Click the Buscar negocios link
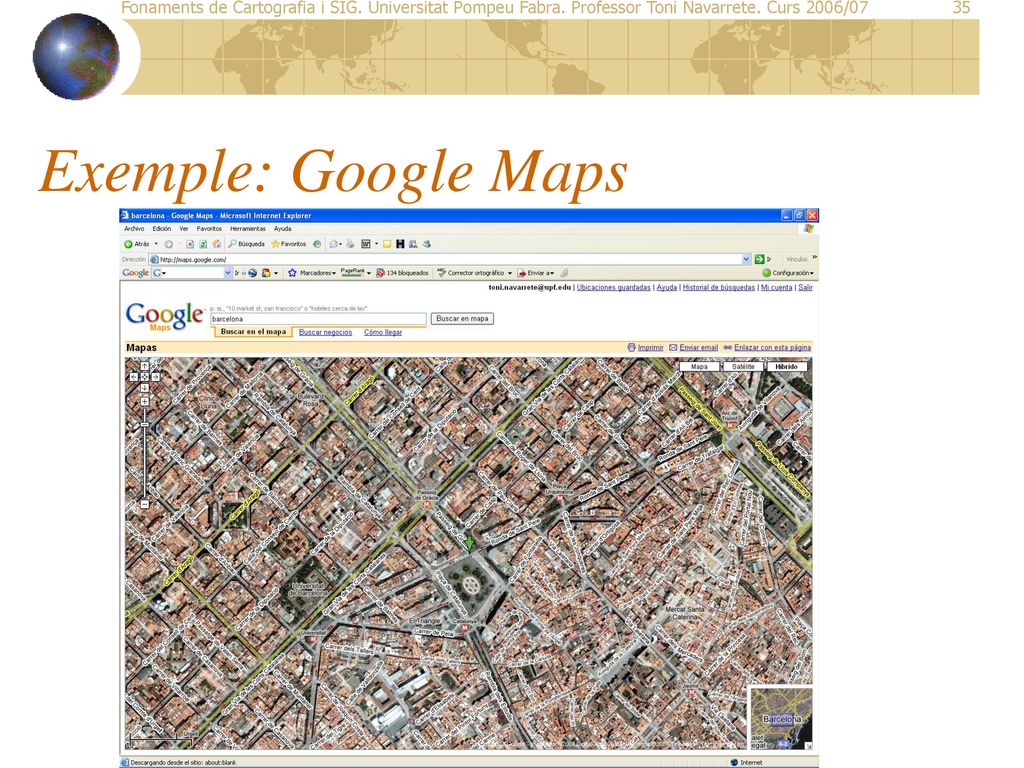The width and height of the screenshot is (1024, 768). pos(325,332)
